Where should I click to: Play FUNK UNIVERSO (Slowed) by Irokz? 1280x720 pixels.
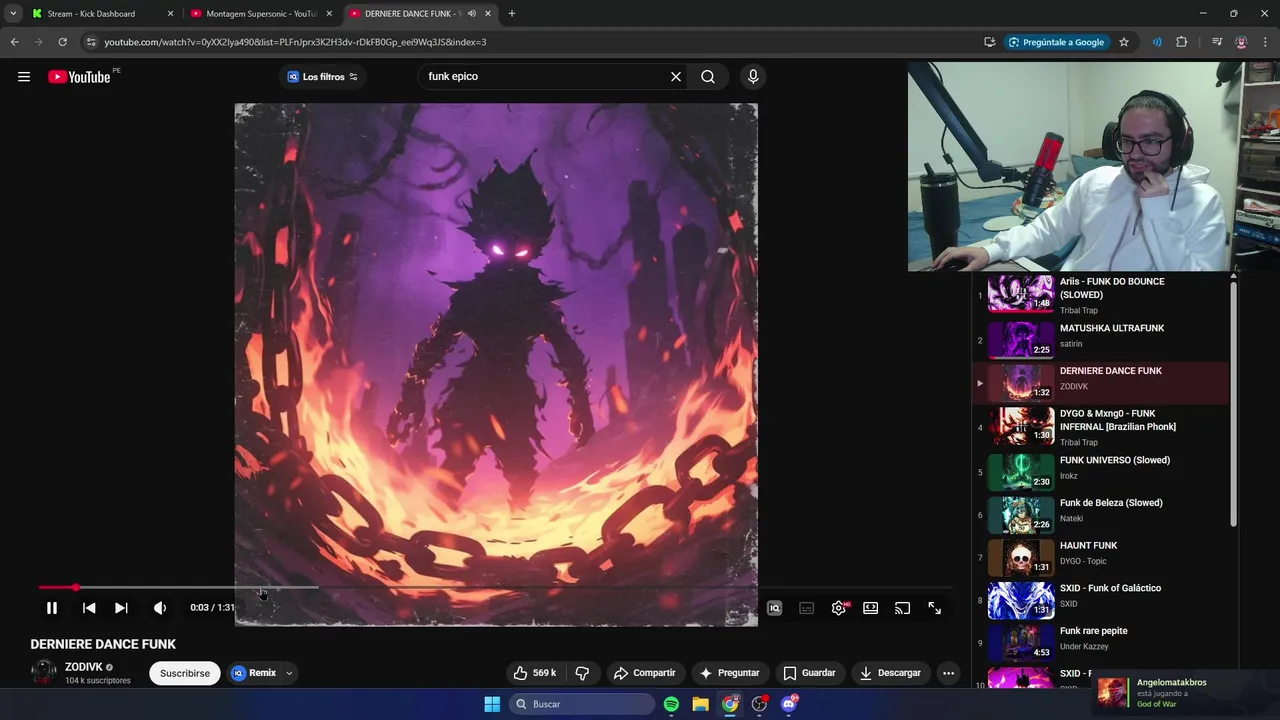[x=1100, y=472]
